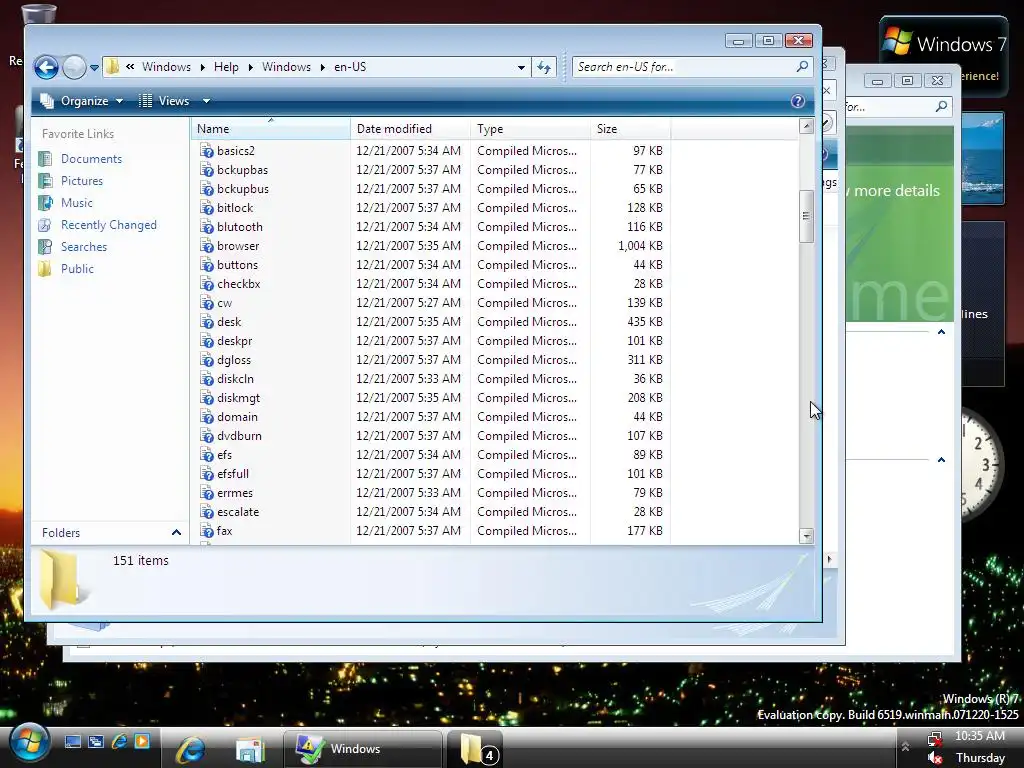Click the volume muted tray icon
The height and width of the screenshot is (768, 1024).
click(x=935, y=758)
